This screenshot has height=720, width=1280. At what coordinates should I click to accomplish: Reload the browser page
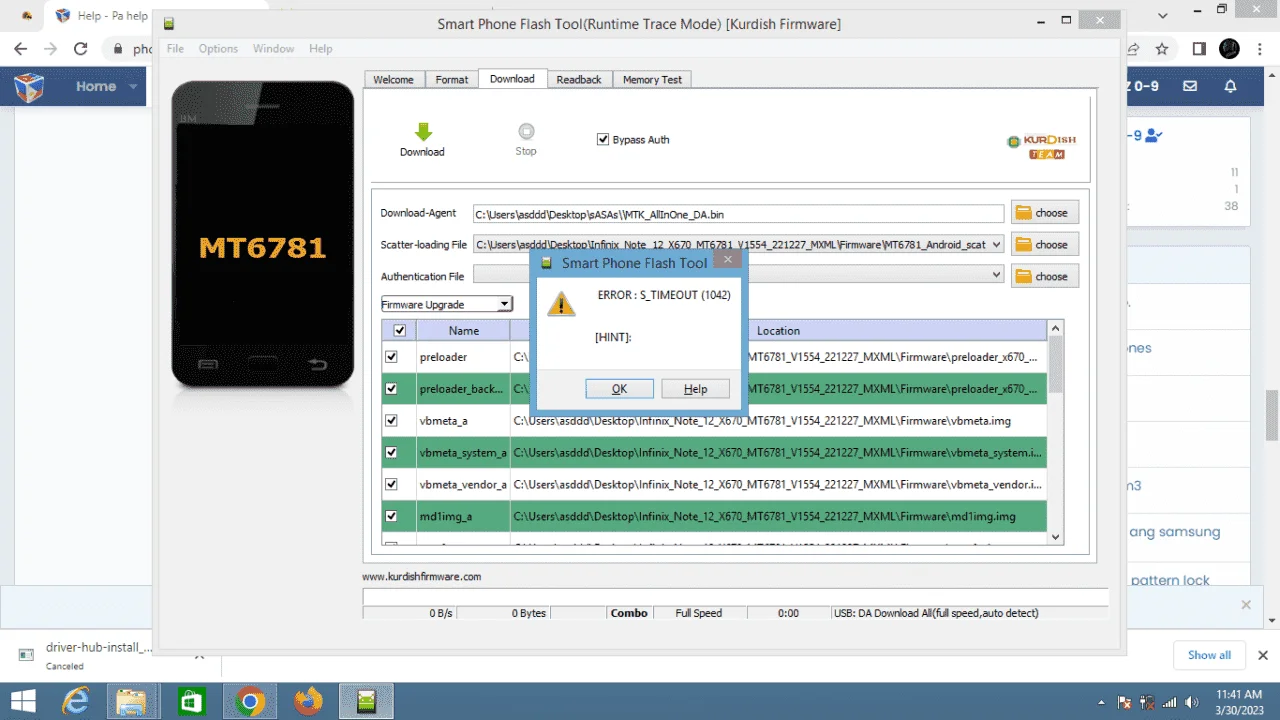pos(81,48)
